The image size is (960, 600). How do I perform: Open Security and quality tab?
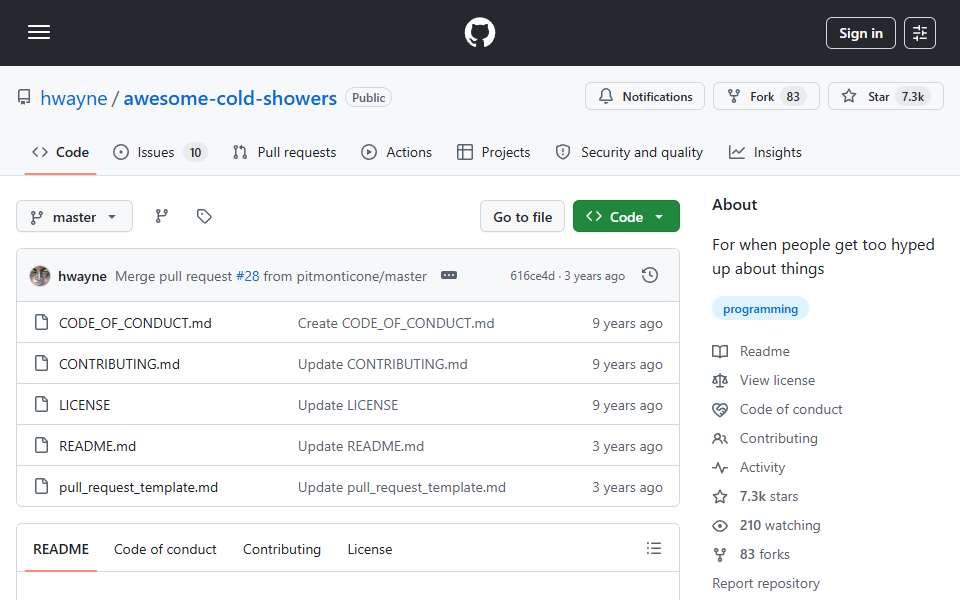[x=629, y=152]
